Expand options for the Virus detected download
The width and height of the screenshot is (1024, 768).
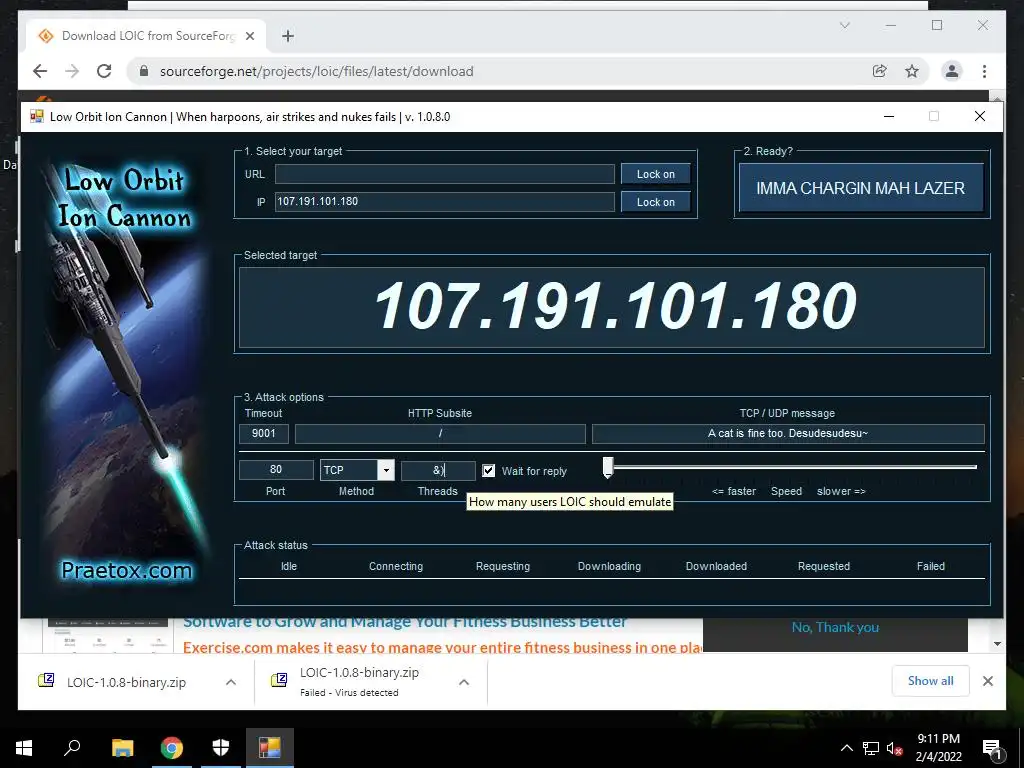click(464, 682)
